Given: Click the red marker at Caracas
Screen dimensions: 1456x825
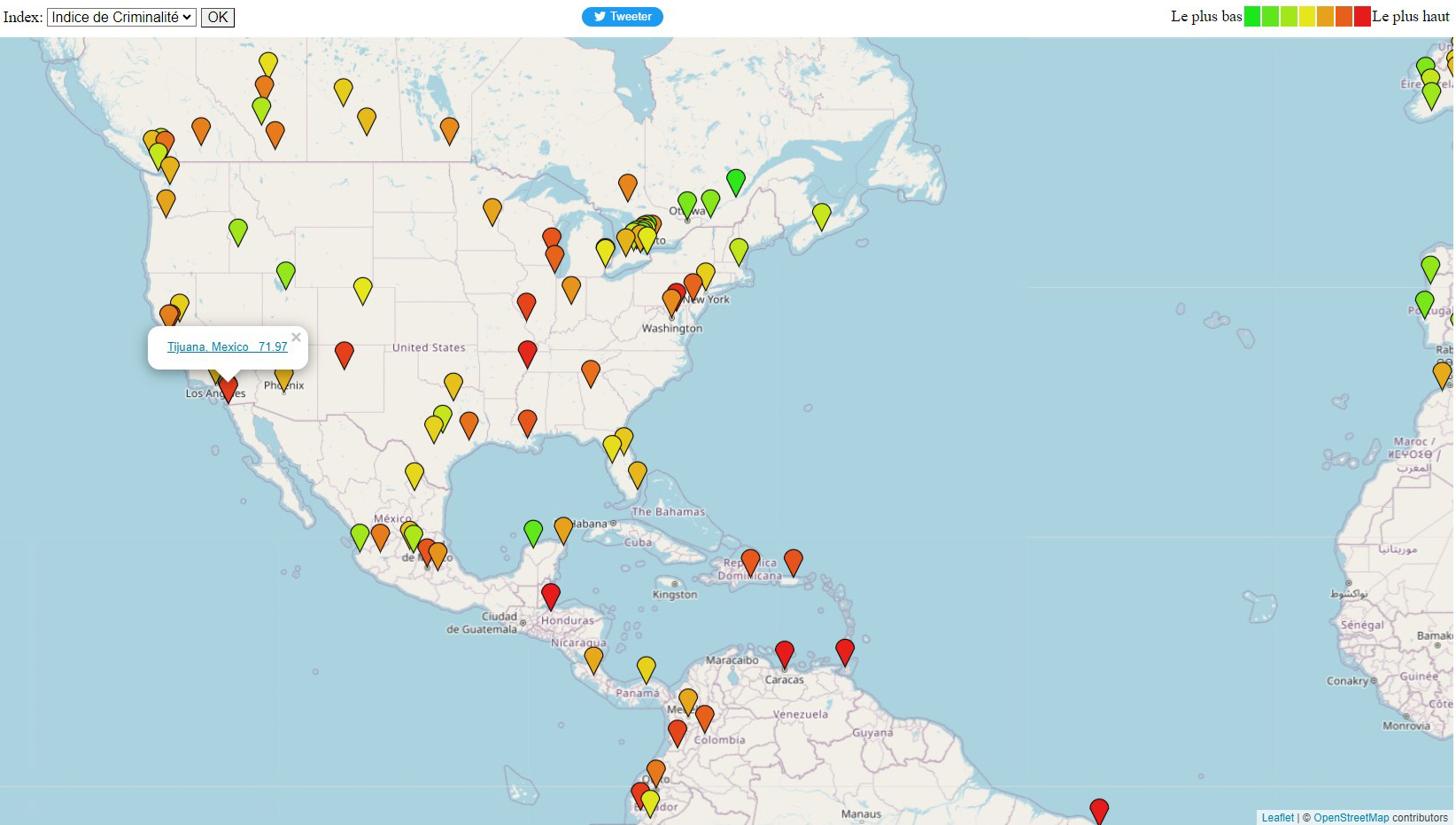Looking at the screenshot, I should tap(784, 653).
